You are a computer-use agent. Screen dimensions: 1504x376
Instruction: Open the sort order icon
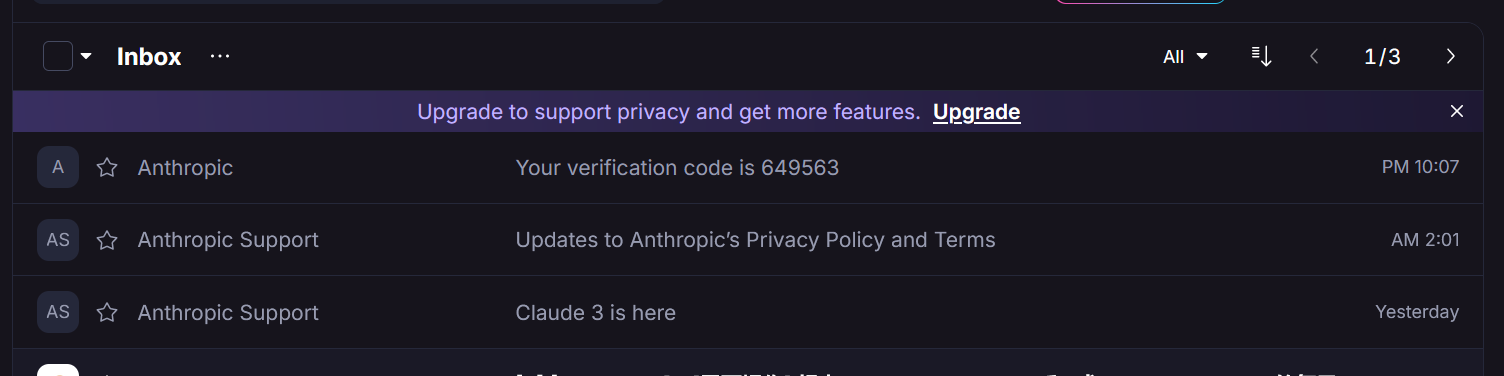(x=1262, y=57)
